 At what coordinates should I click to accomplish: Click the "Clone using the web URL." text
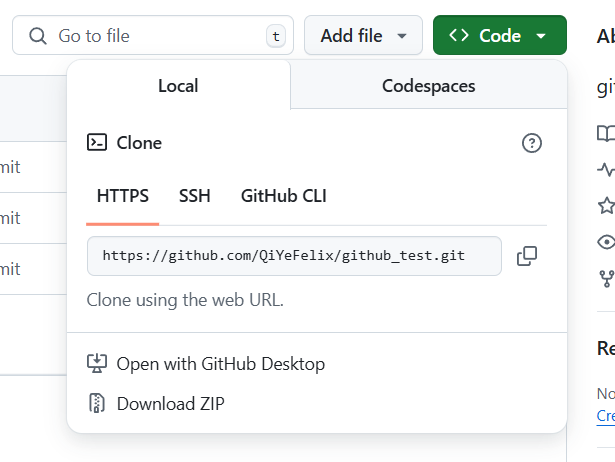tap(185, 300)
